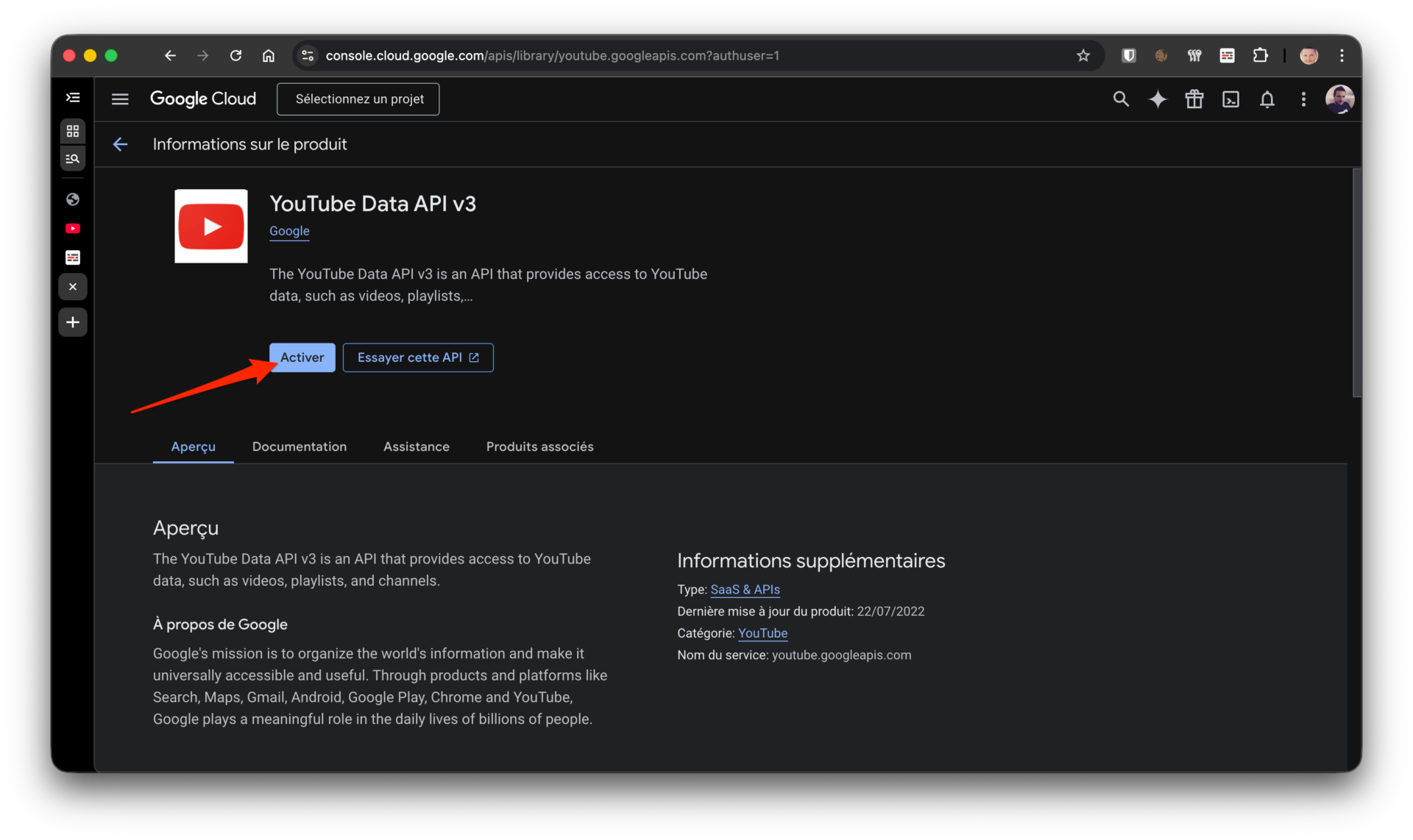Screen dimensions: 1413x840
Task: Click the page vertical scrollbar
Action: tap(1356, 283)
